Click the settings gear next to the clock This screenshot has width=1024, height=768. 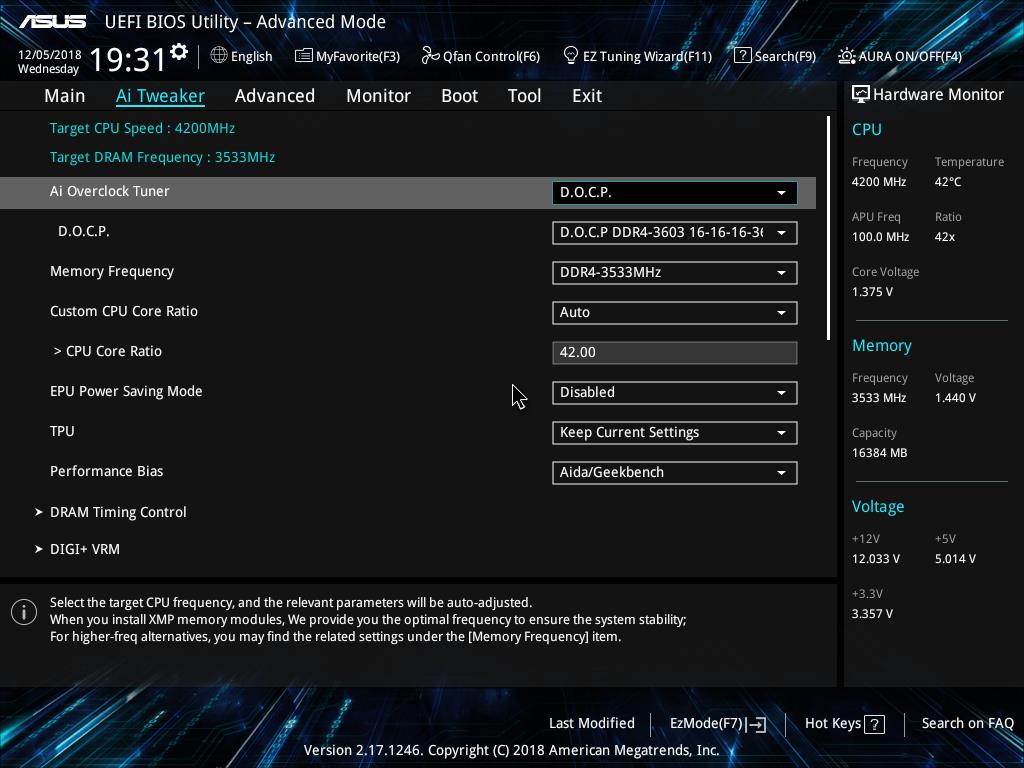pos(179,52)
